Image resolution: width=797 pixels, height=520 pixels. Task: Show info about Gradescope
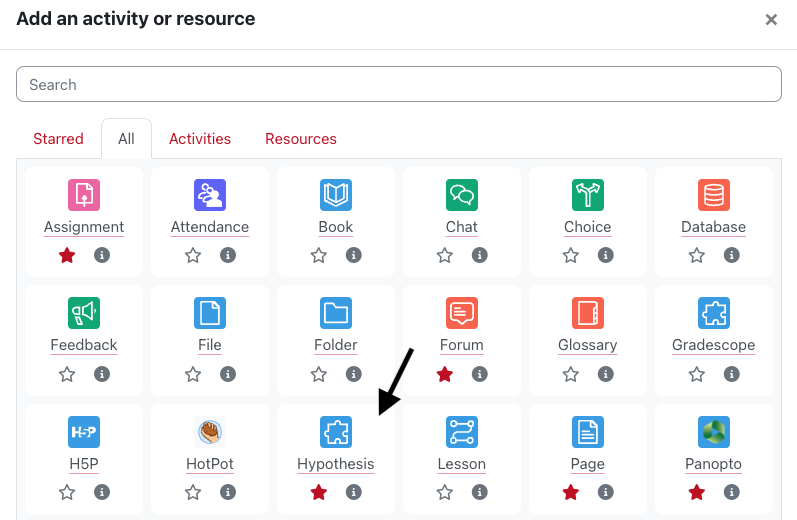pos(732,374)
